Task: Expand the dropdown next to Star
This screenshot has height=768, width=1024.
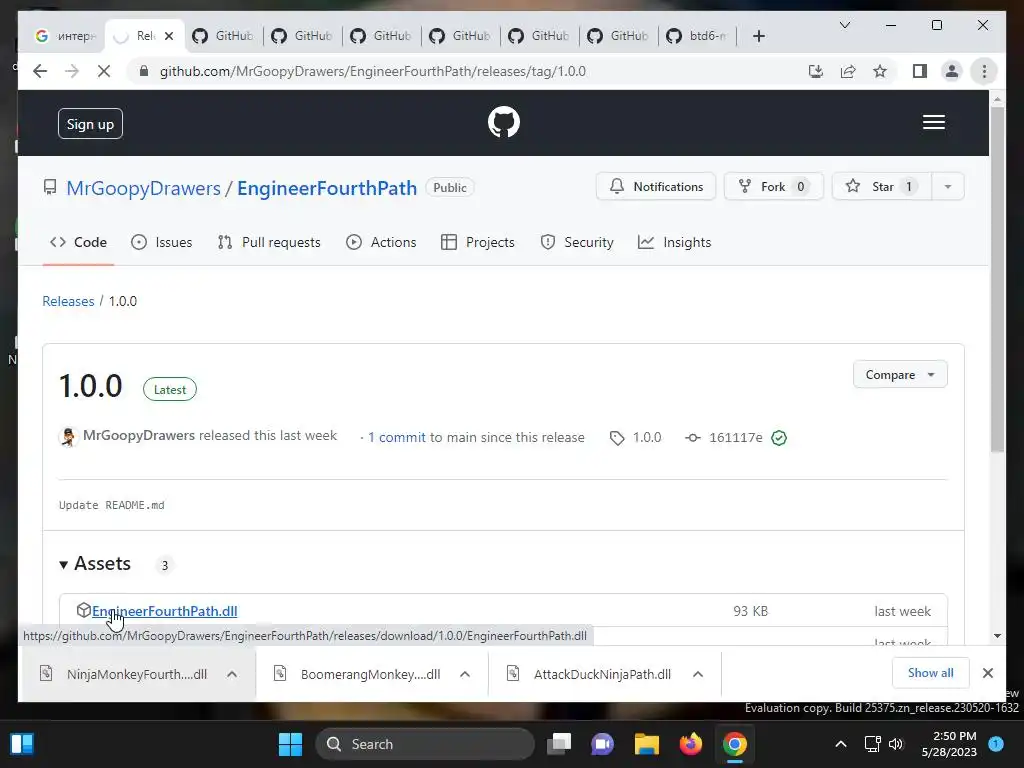Action: coord(948,187)
